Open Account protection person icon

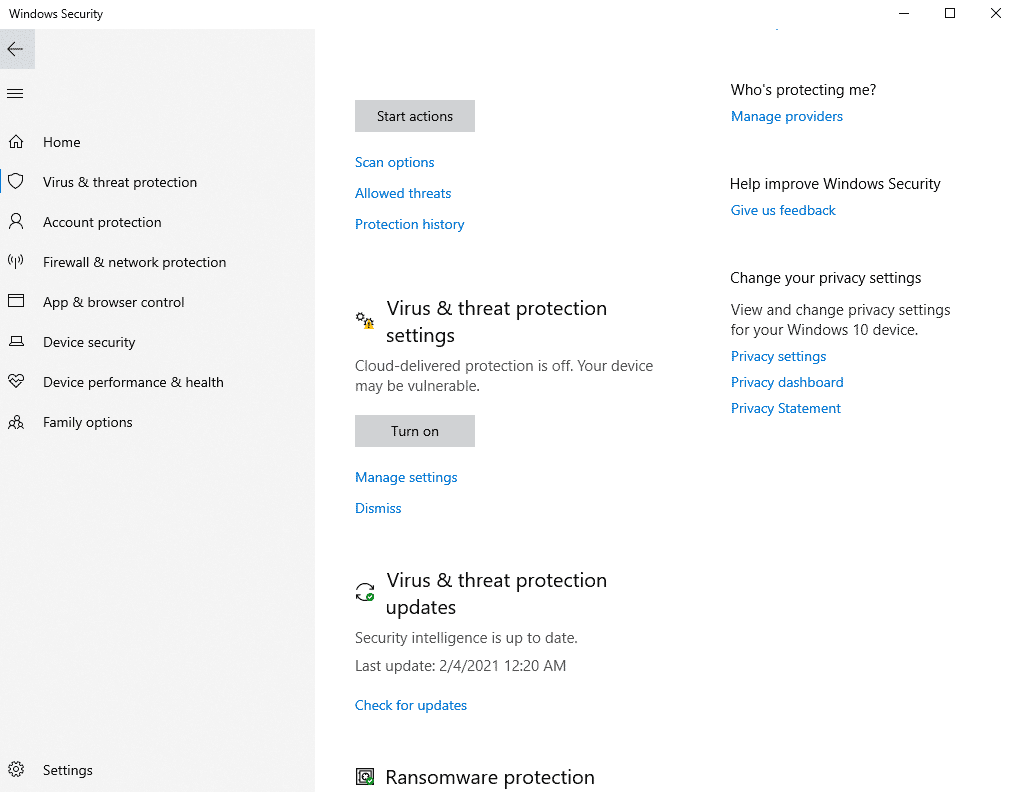coord(16,222)
